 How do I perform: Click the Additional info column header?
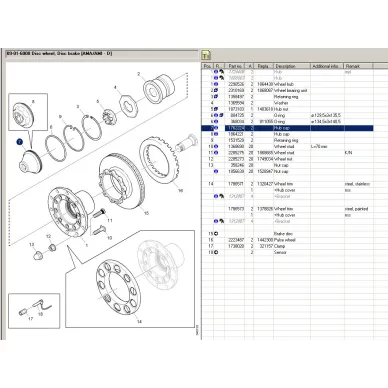tap(327, 66)
